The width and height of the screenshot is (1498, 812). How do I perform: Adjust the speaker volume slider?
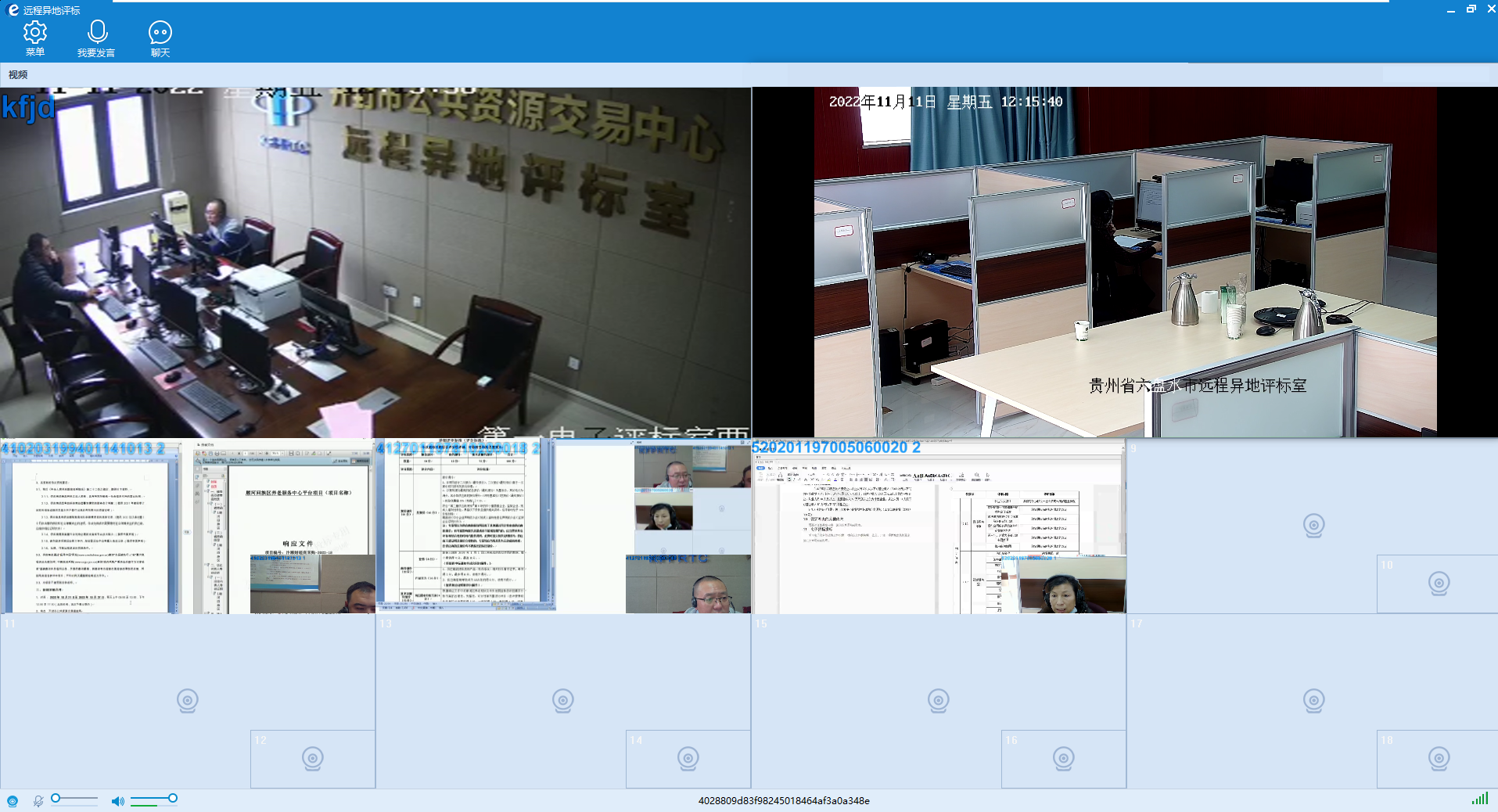153,799
